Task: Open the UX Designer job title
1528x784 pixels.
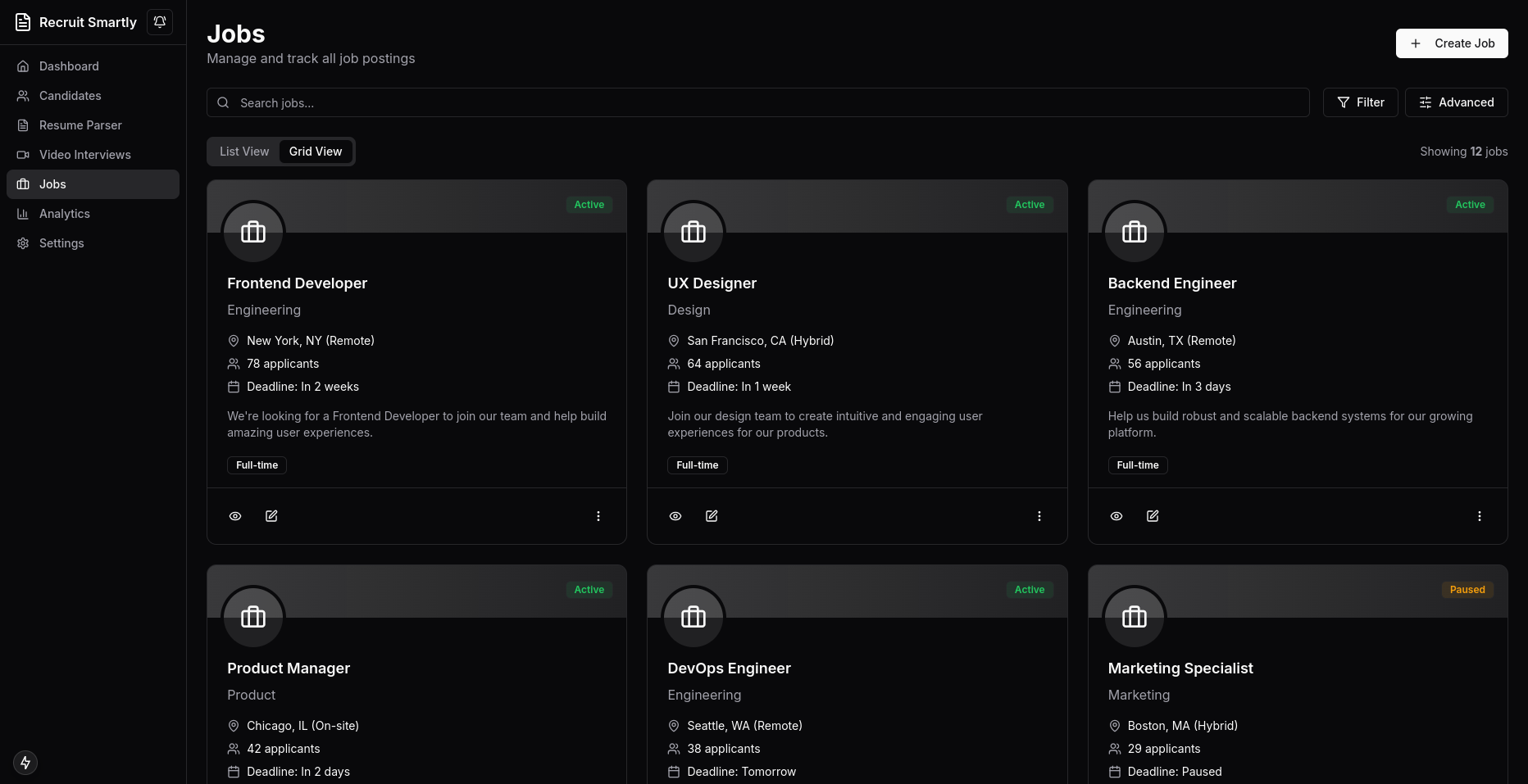Action: point(712,283)
